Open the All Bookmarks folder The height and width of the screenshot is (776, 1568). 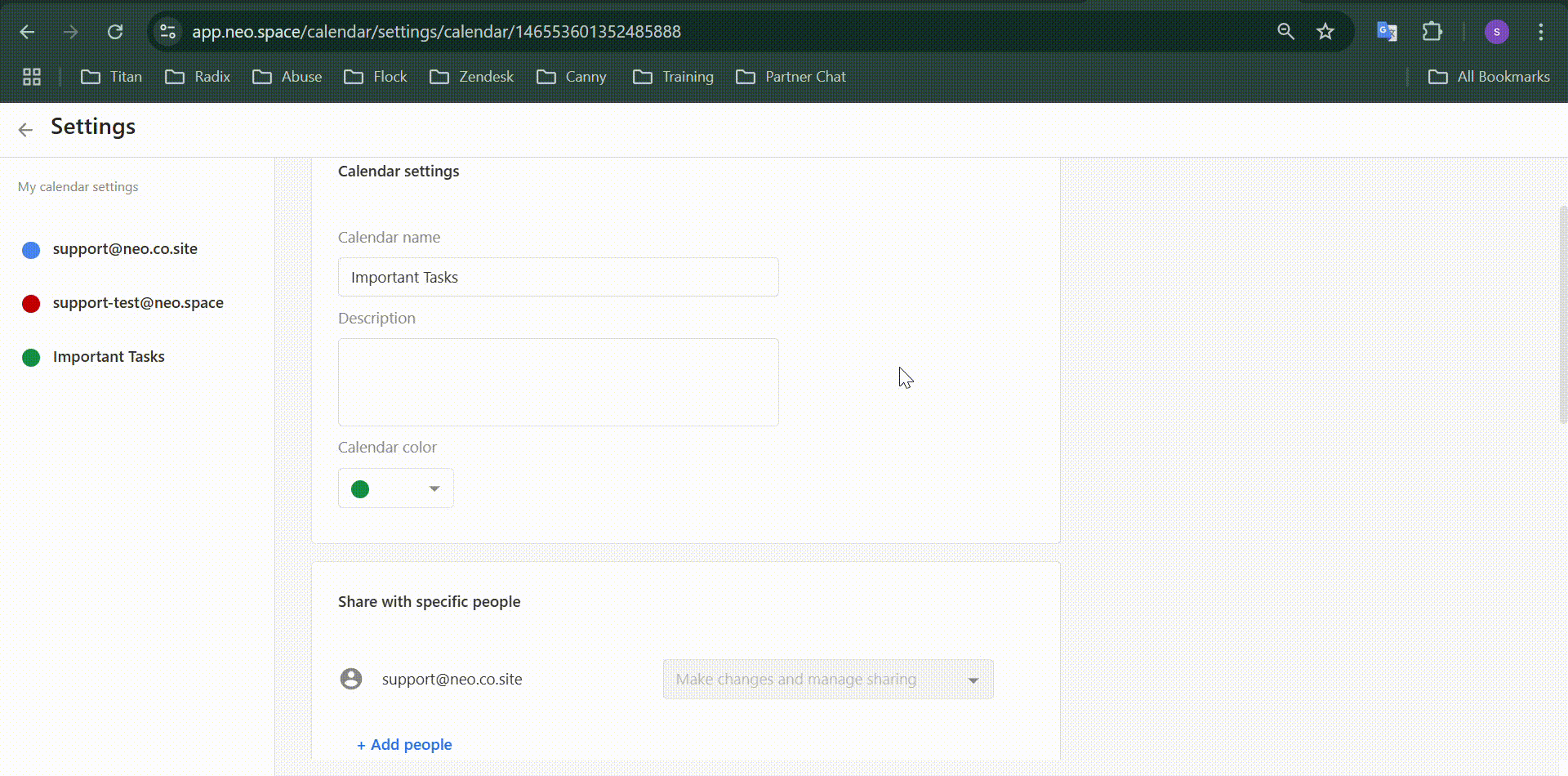tap(1489, 77)
